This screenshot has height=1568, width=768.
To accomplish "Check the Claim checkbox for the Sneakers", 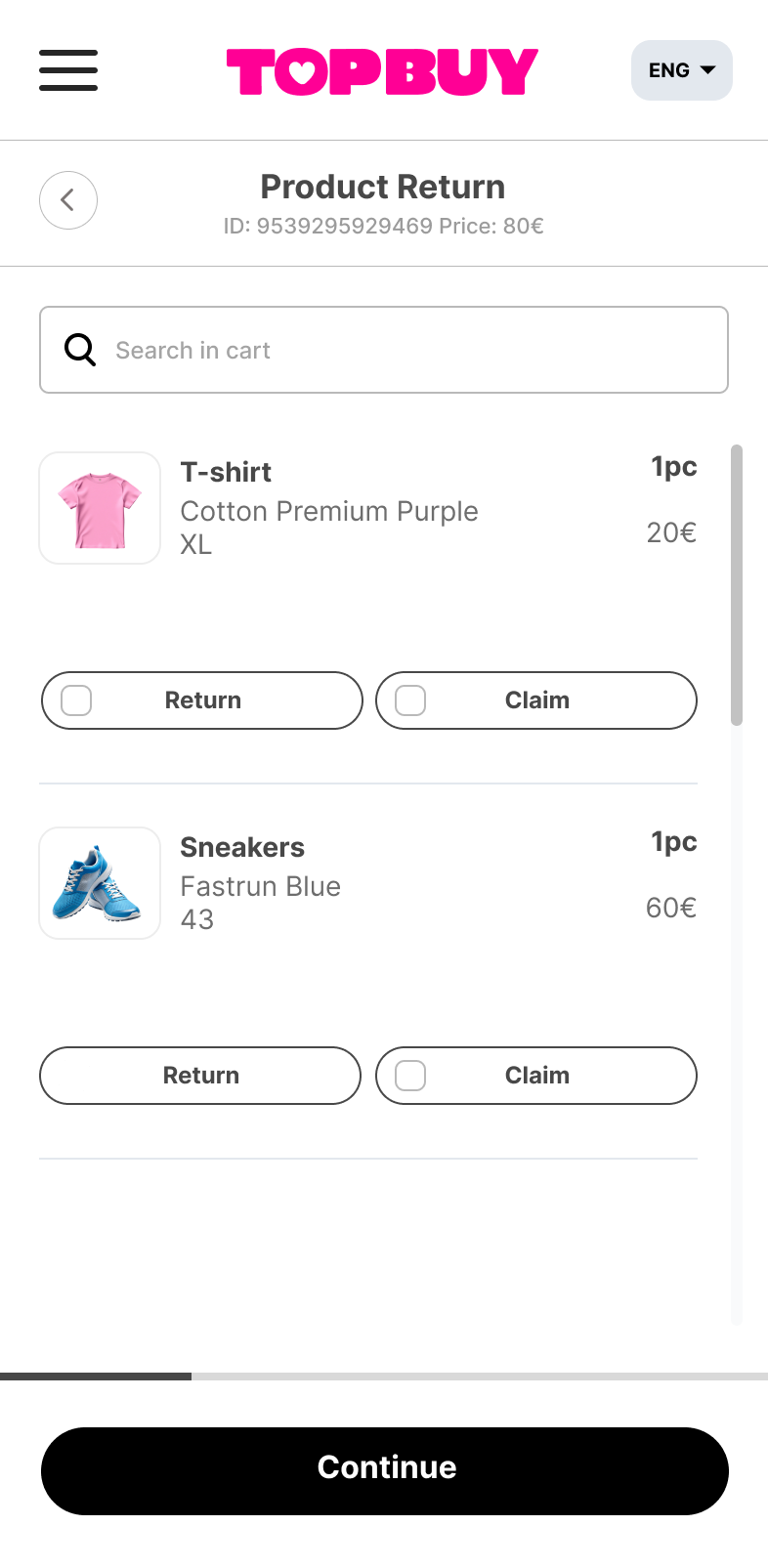I will [x=409, y=1075].
